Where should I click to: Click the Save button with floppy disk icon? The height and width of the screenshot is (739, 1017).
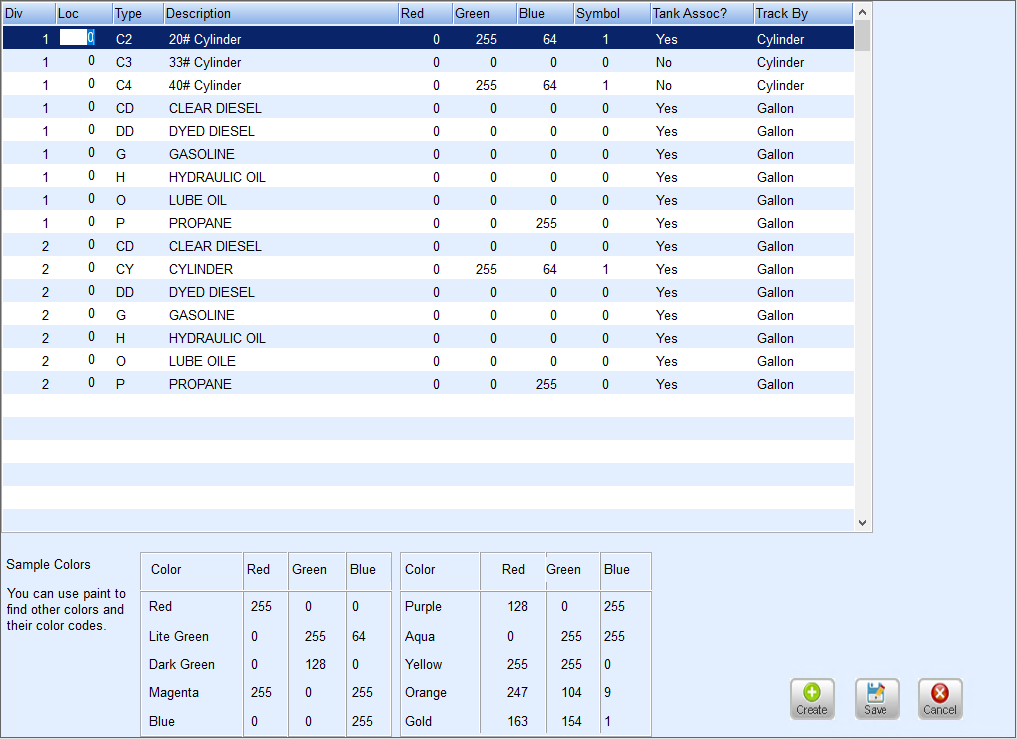[x=876, y=699]
